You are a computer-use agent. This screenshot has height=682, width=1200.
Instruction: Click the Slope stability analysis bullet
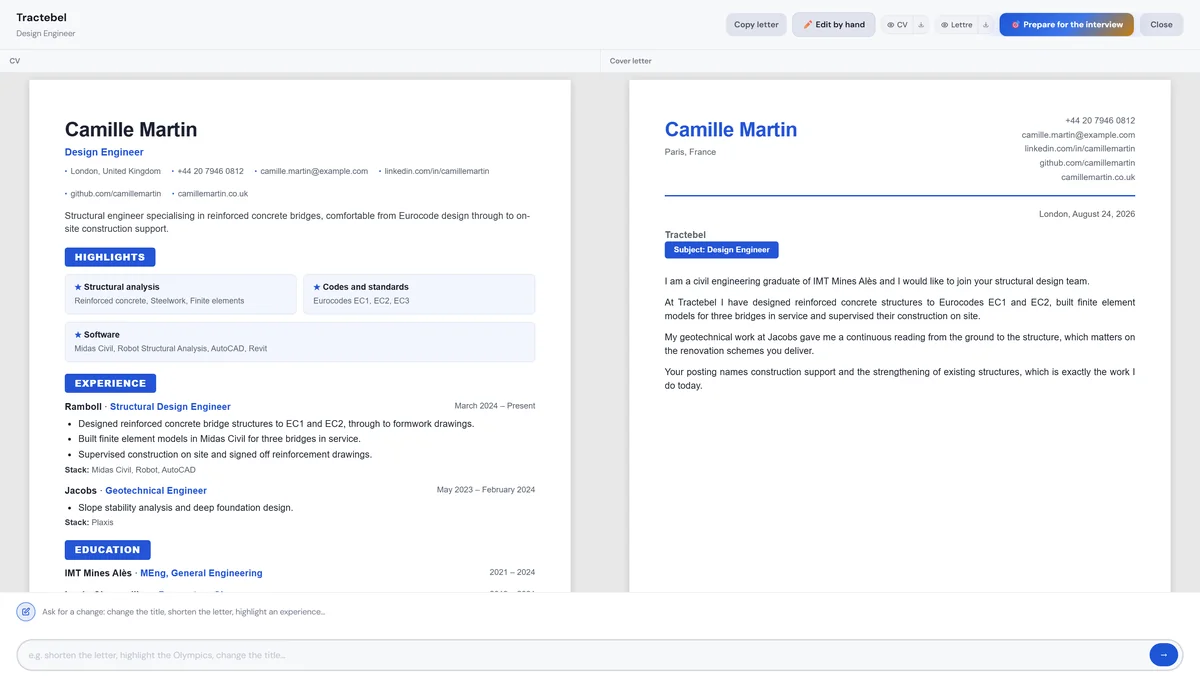coord(185,508)
